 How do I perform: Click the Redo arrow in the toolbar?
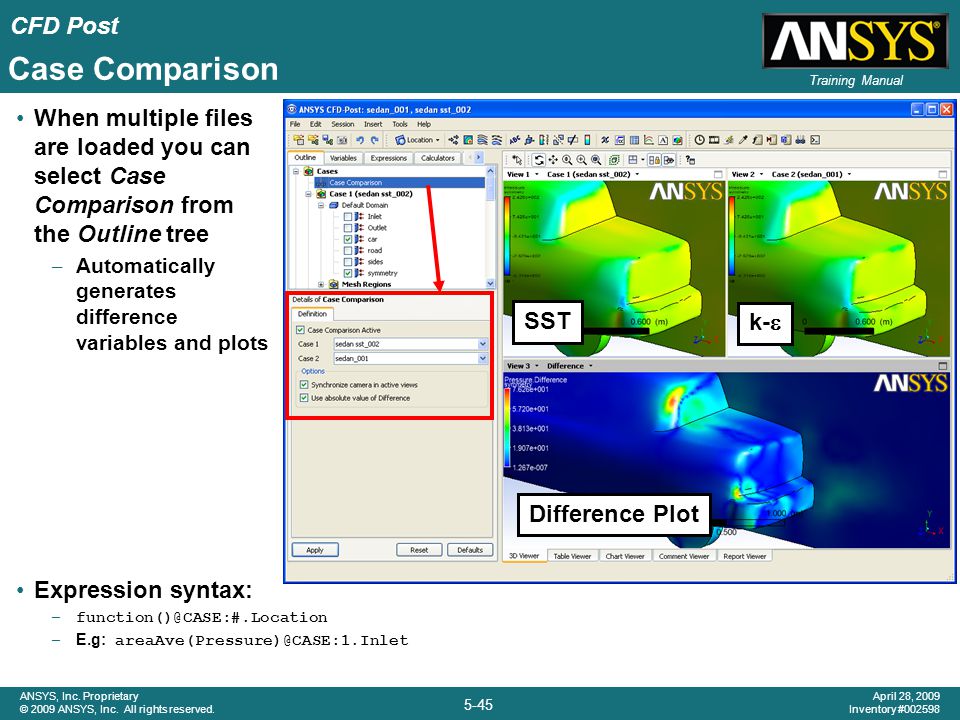click(x=374, y=140)
